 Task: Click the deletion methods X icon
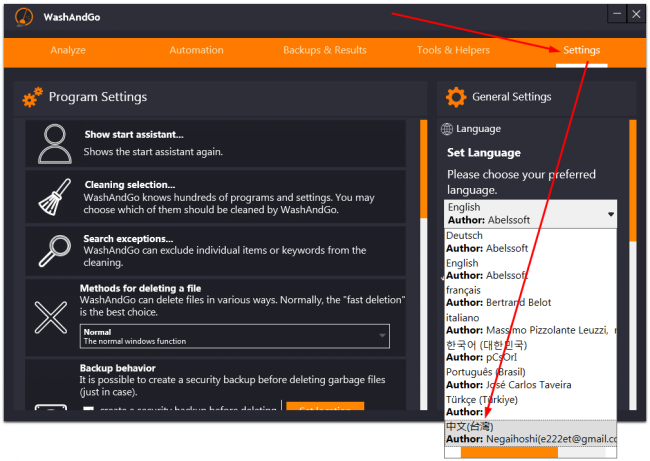51,318
